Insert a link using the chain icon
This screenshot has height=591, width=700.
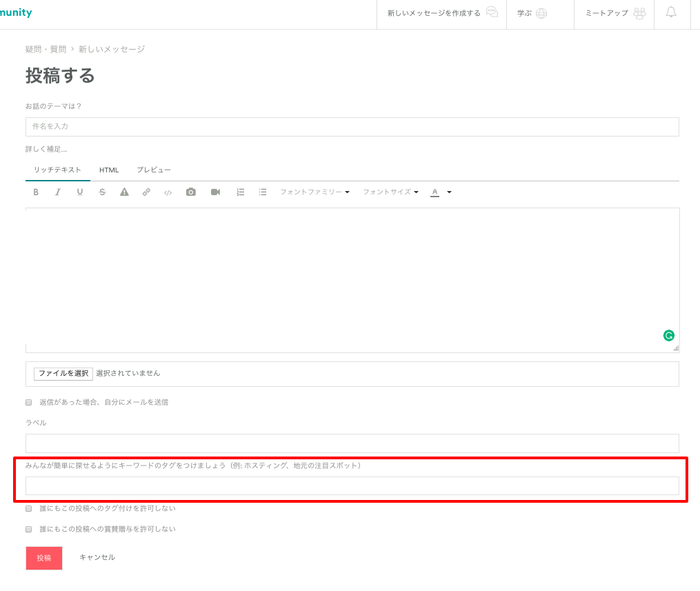point(146,192)
